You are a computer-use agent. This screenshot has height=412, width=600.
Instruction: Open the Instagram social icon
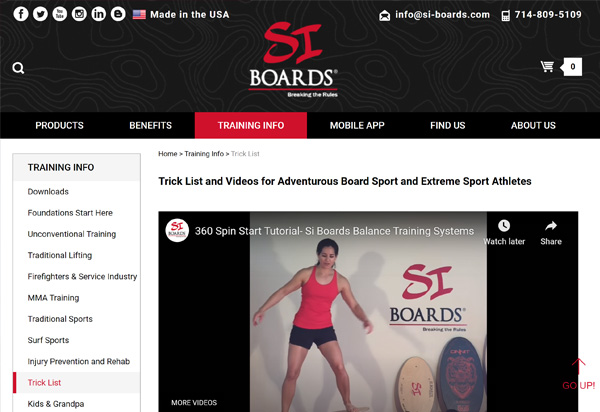79,14
